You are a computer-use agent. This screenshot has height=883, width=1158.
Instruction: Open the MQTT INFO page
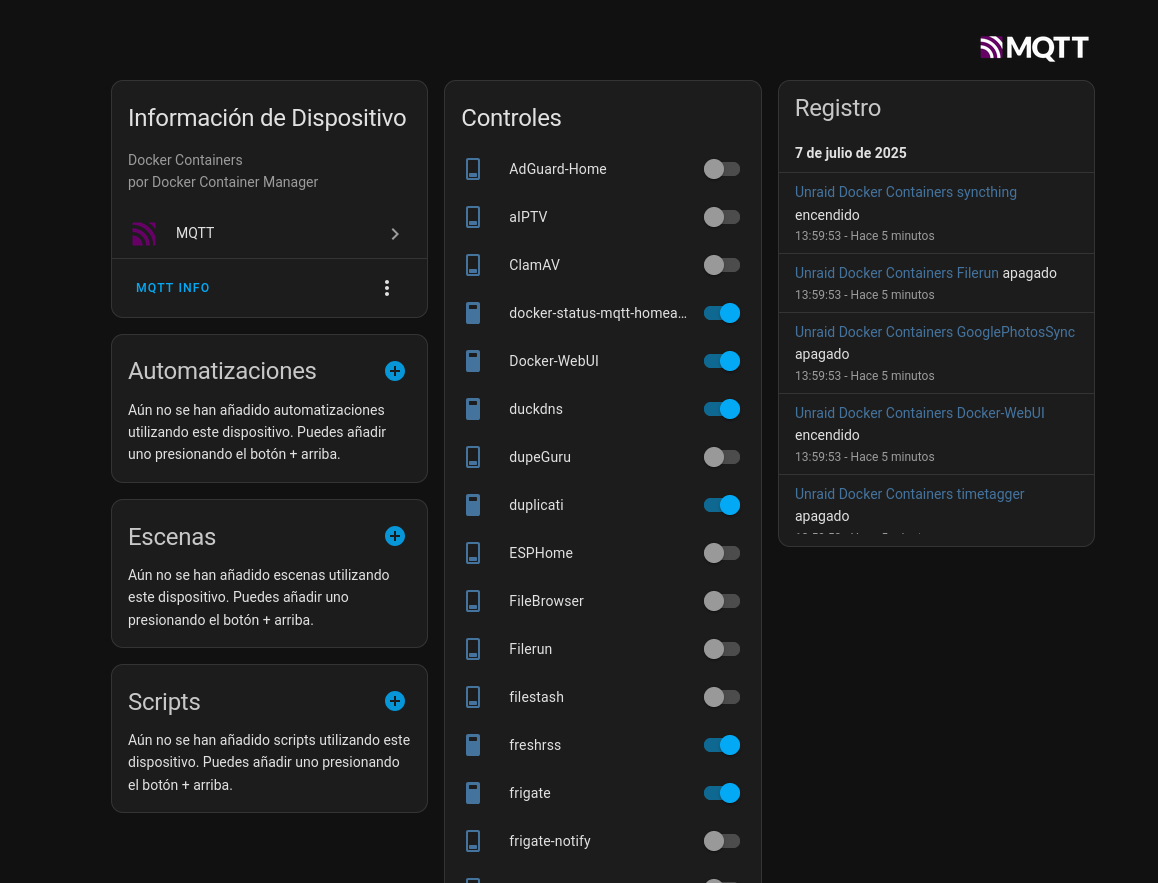click(x=172, y=287)
